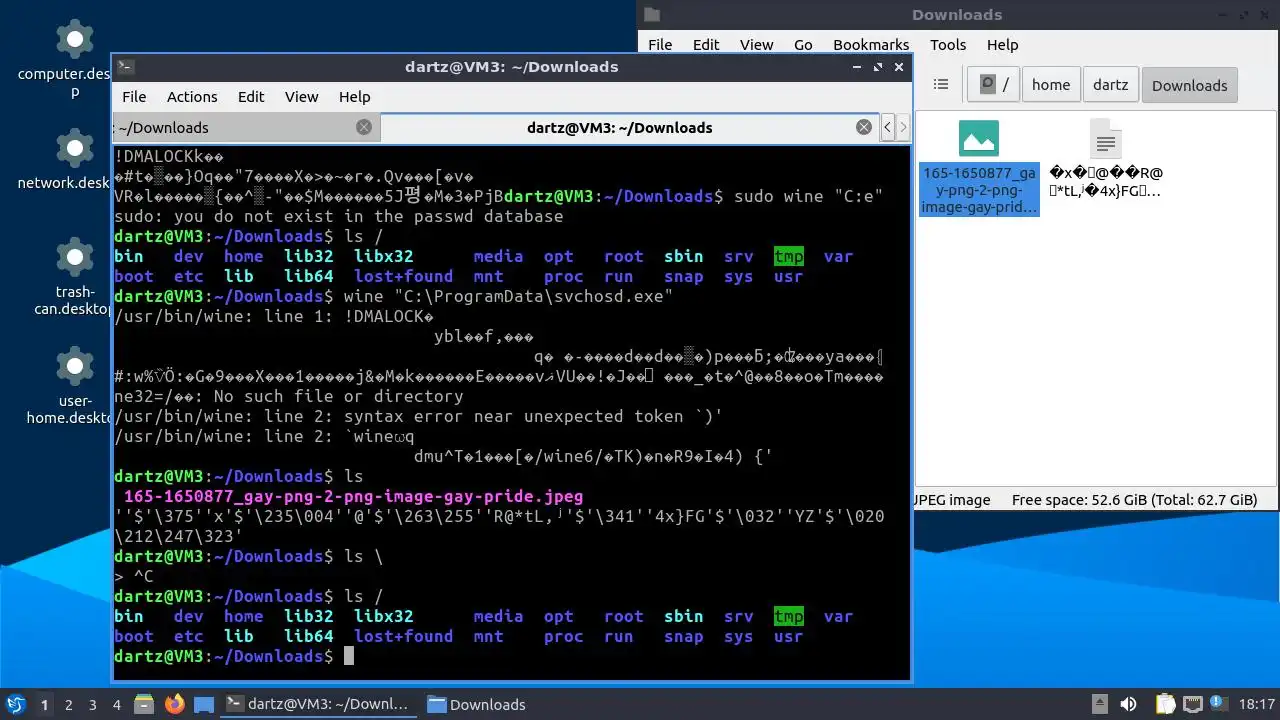This screenshot has height=720, width=1280.
Task: Open Bookmarks menu in file manager
Action: (871, 45)
